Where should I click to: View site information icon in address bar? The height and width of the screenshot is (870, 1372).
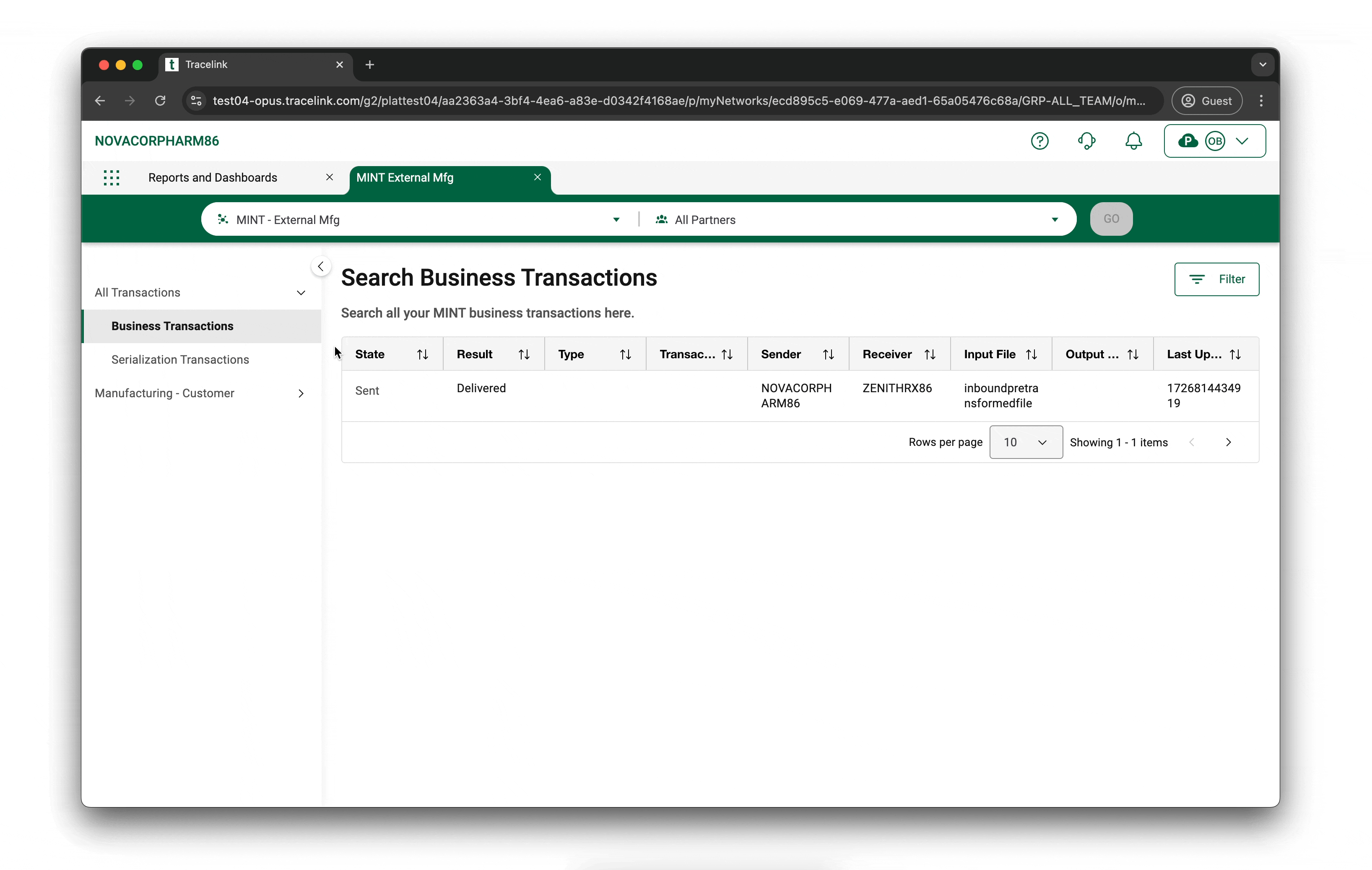tap(196, 101)
